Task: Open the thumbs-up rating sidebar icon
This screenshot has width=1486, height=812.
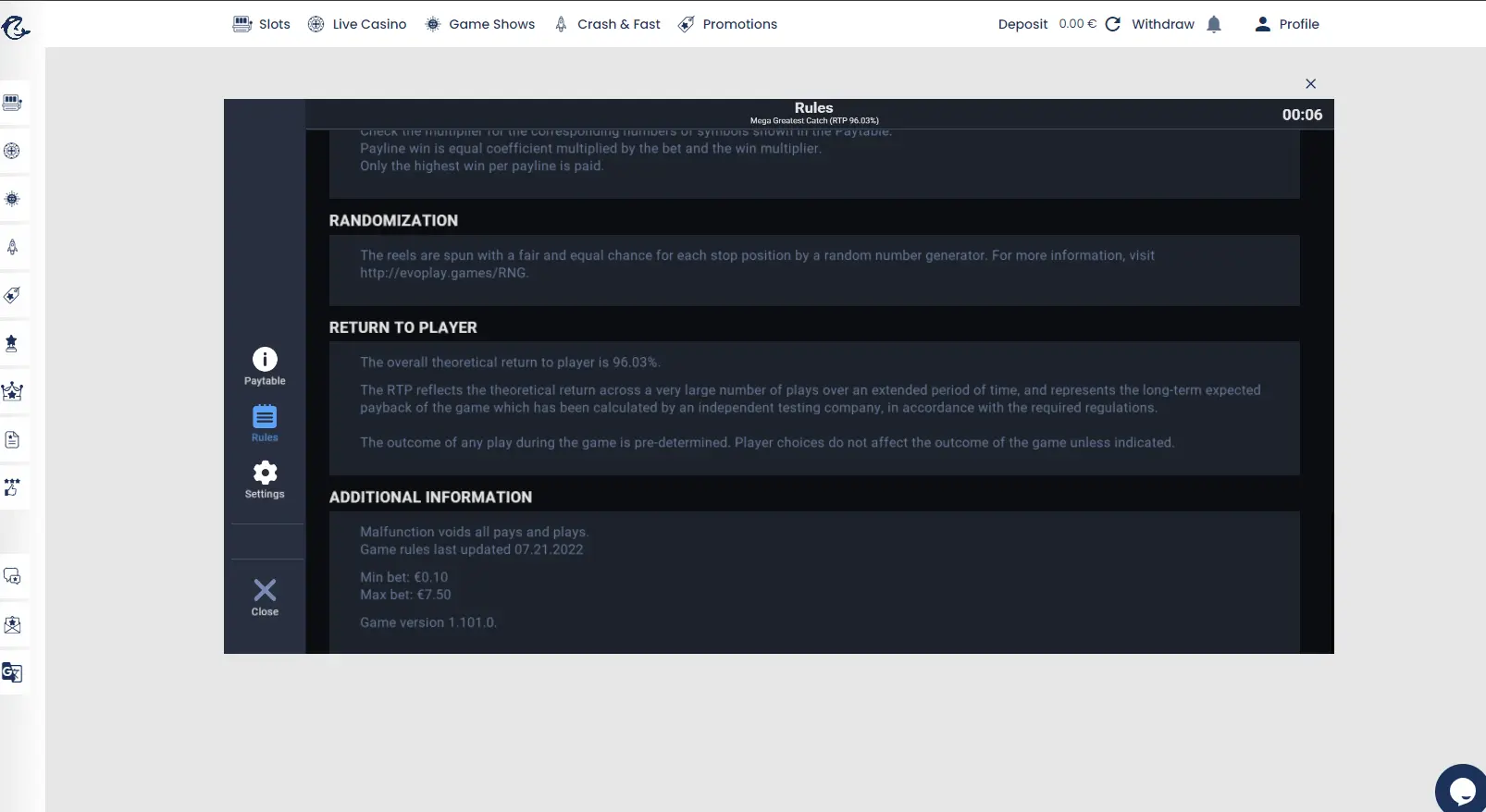Action: tap(12, 487)
